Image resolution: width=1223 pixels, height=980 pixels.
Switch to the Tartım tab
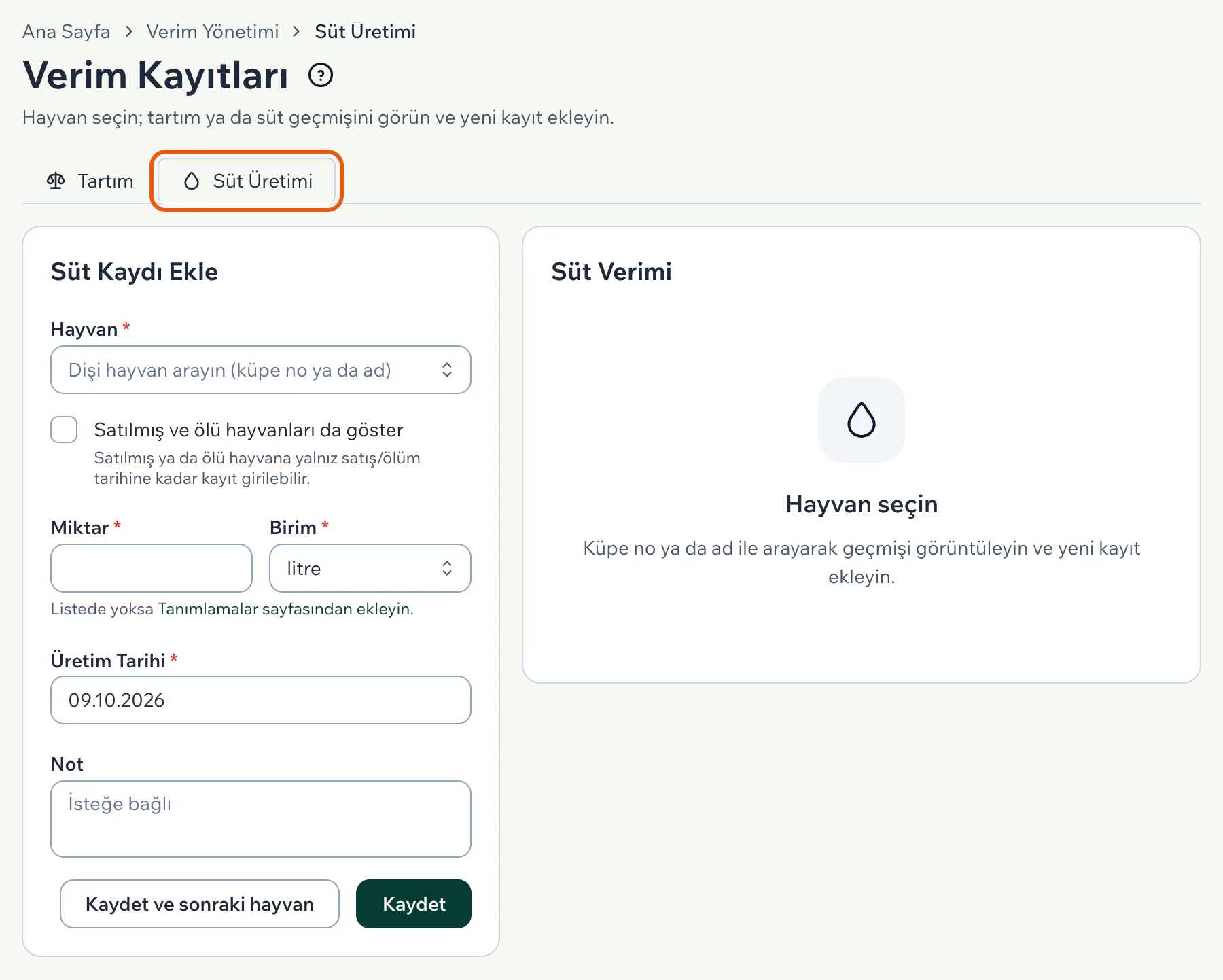click(90, 181)
